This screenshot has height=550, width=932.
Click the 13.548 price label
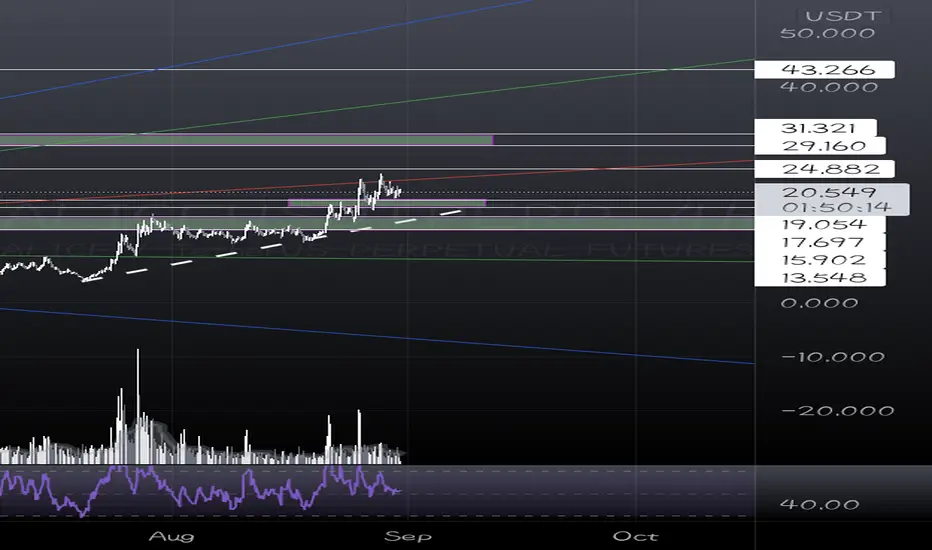pyautogui.click(x=820, y=278)
